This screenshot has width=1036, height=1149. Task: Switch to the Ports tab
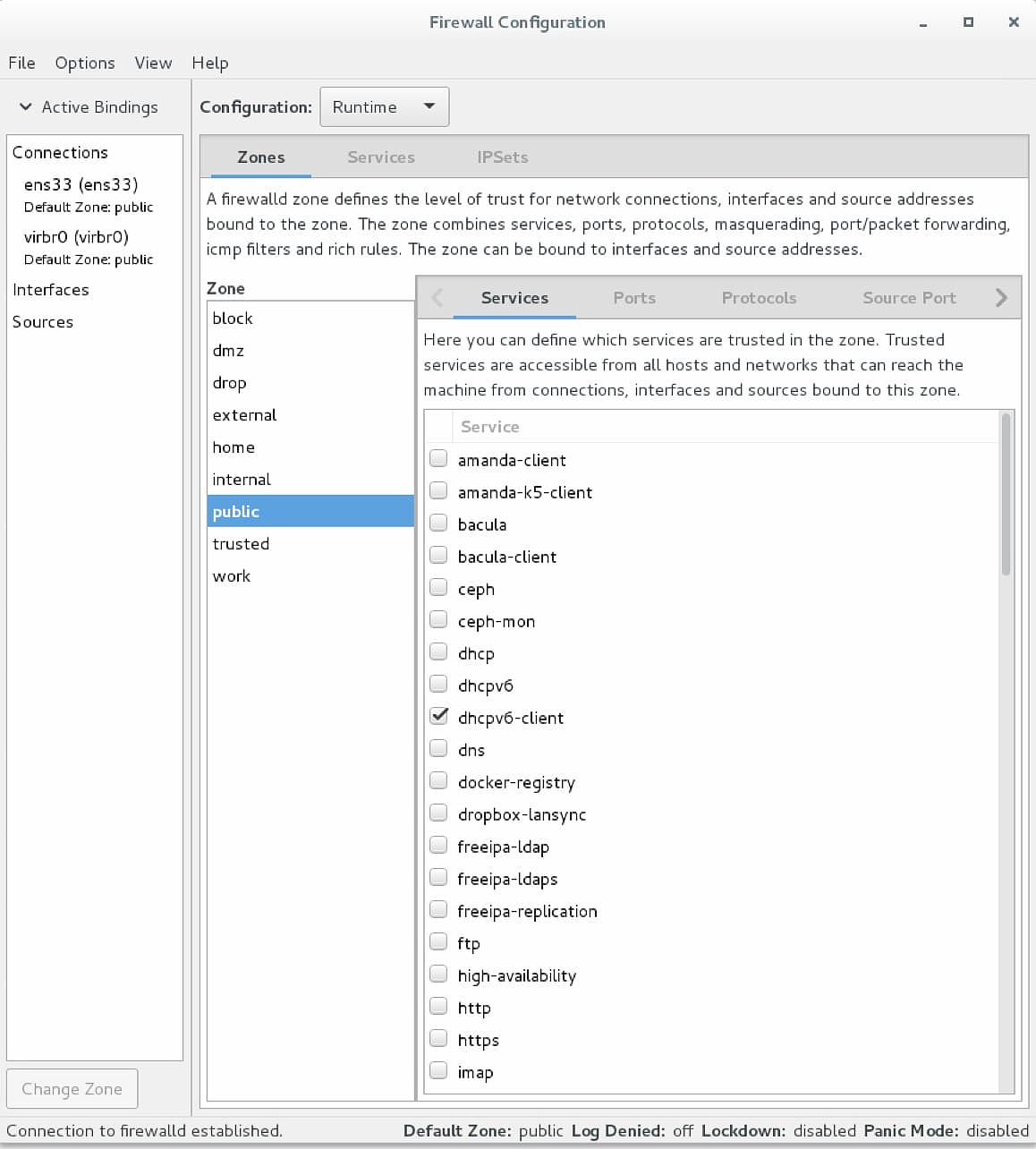pos(634,298)
